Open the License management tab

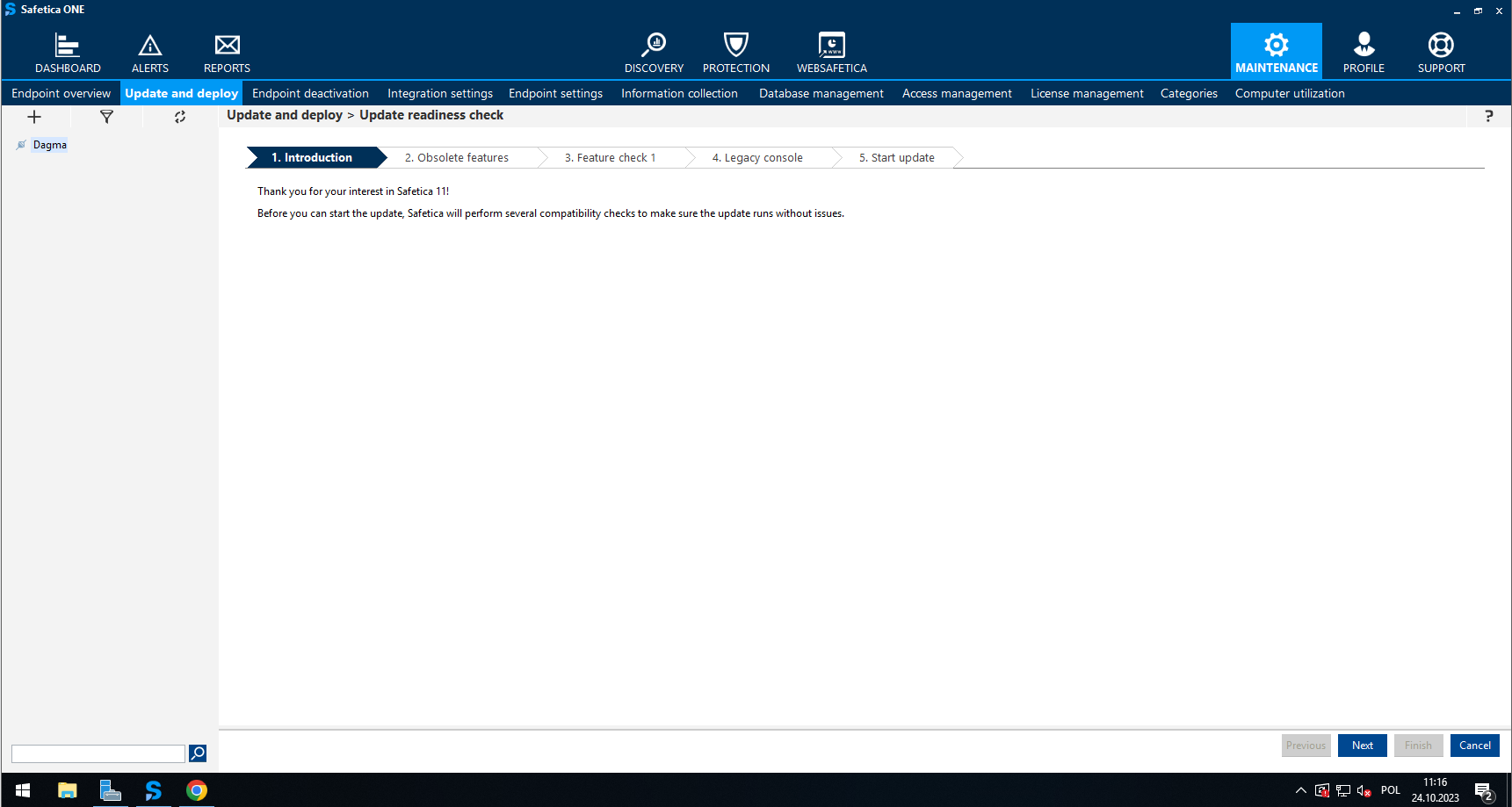[1087, 93]
